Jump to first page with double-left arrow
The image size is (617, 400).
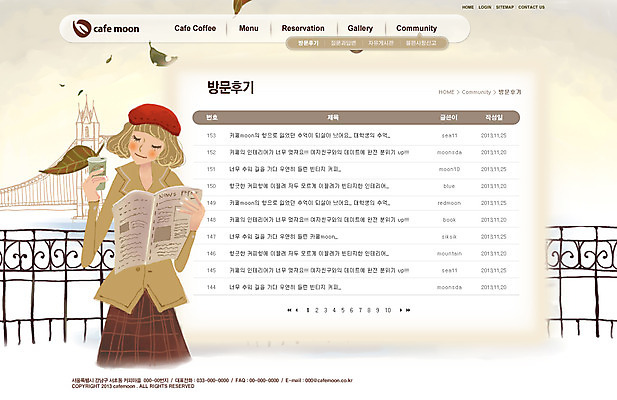pyautogui.click(x=290, y=310)
